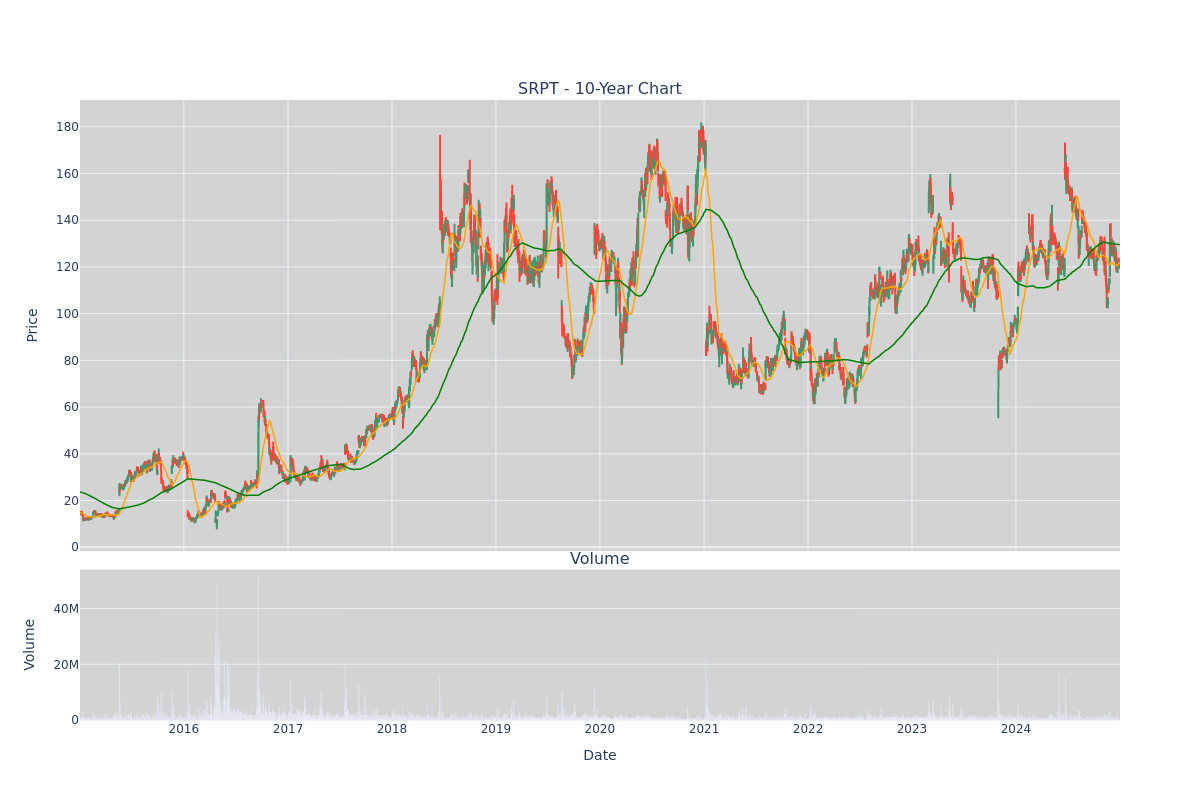1200x800 pixels.
Task: Click the "160" price tick label
Action: pyautogui.click(x=67, y=174)
